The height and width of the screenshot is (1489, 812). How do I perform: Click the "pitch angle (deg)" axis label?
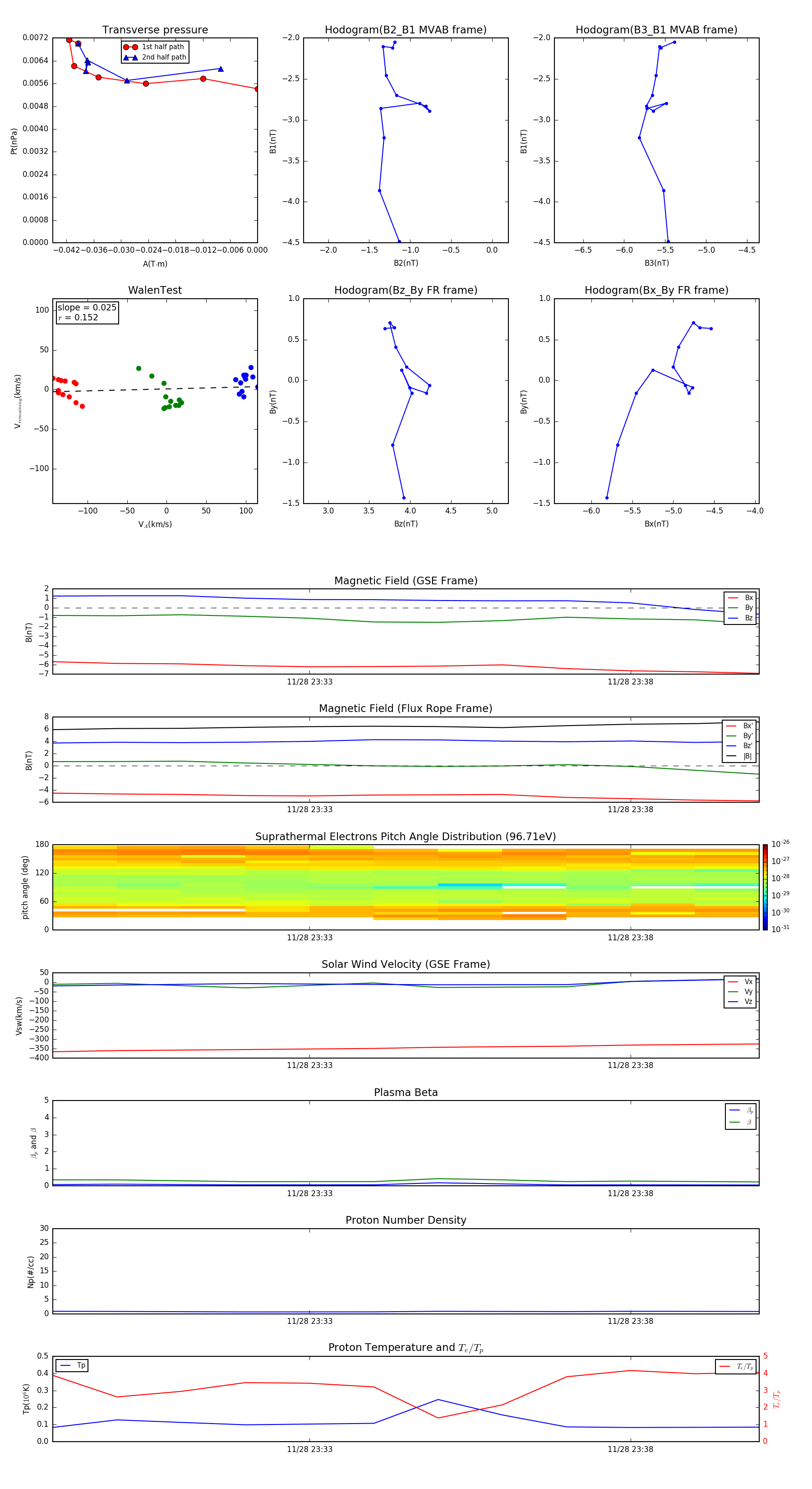[25, 887]
